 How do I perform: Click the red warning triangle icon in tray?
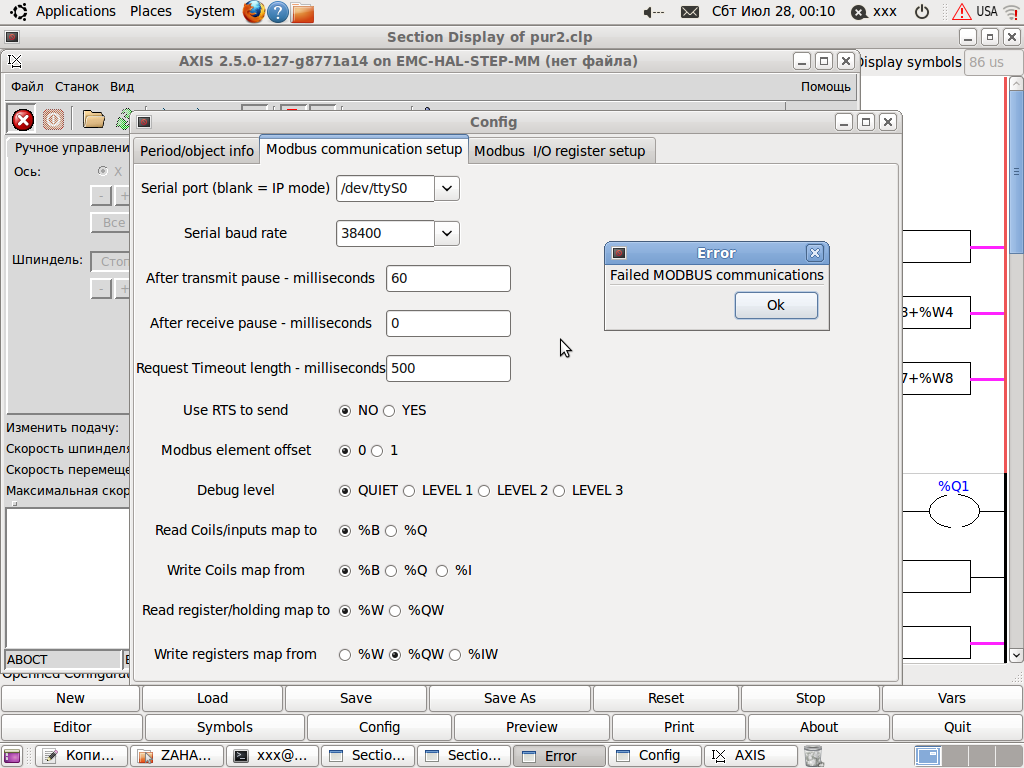tap(961, 12)
